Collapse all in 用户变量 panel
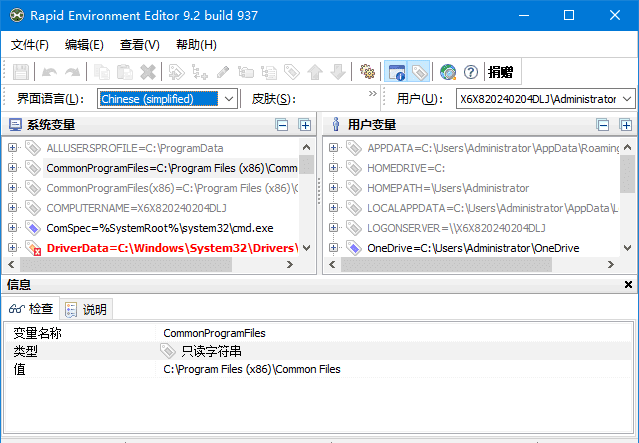The image size is (639, 443). 603,125
